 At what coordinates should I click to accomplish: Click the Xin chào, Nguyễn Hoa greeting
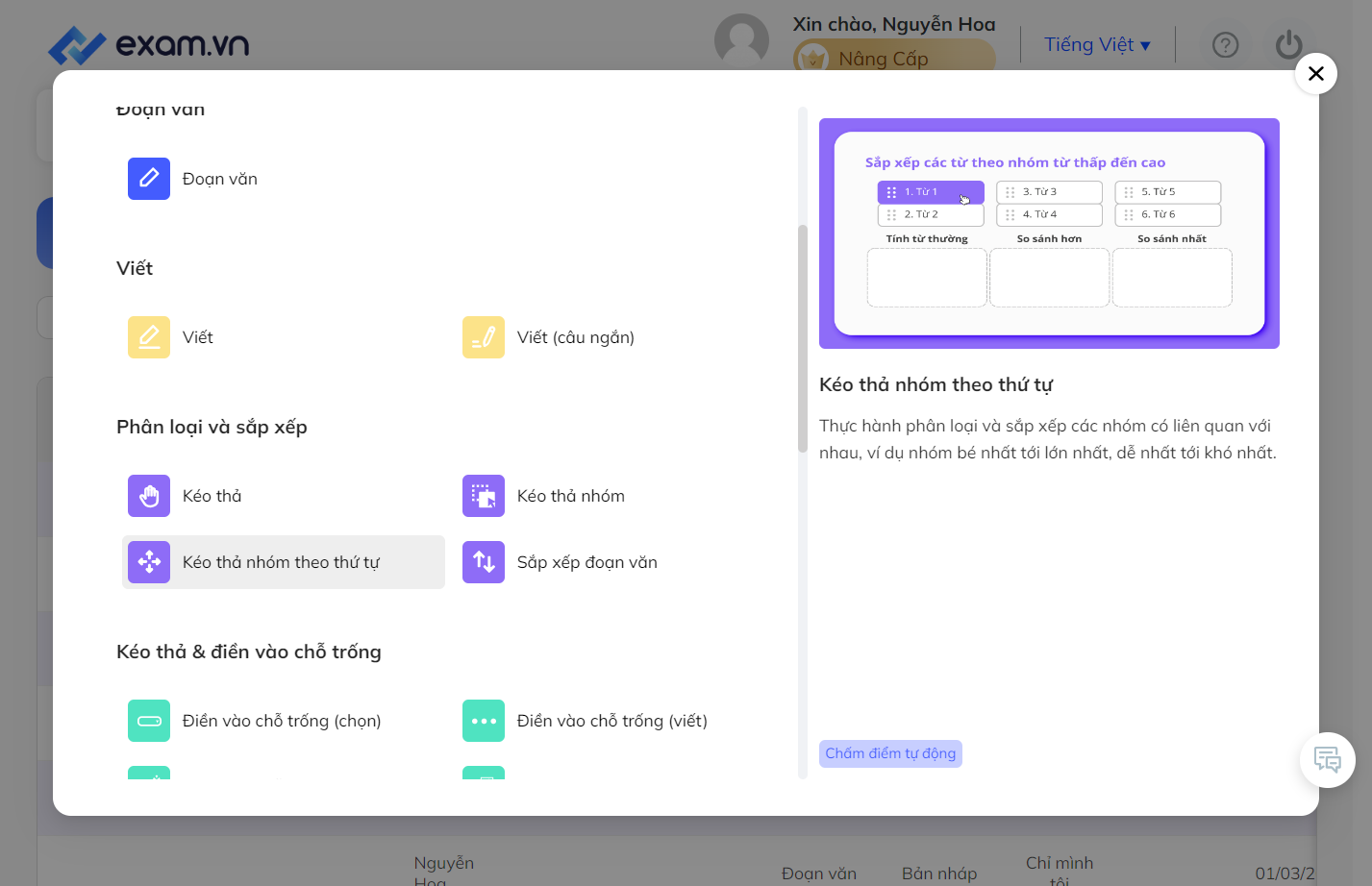(894, 25)
